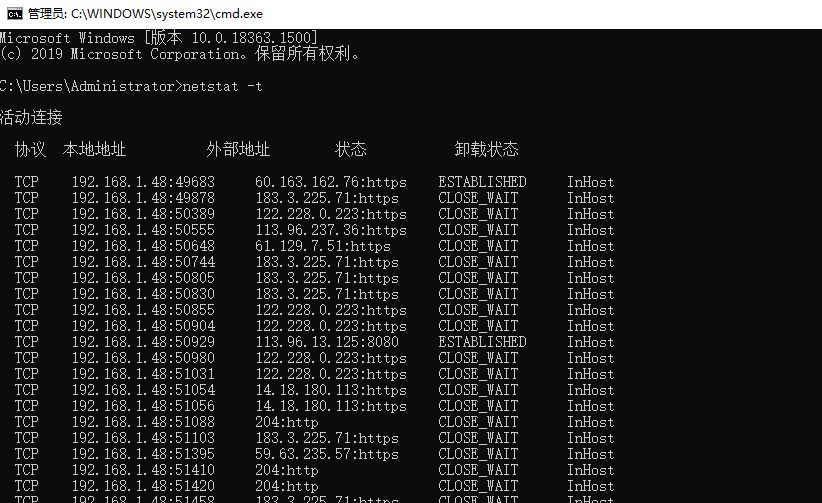Click CLOSE_WAIT in the port 49878 row

click(478, 198)
